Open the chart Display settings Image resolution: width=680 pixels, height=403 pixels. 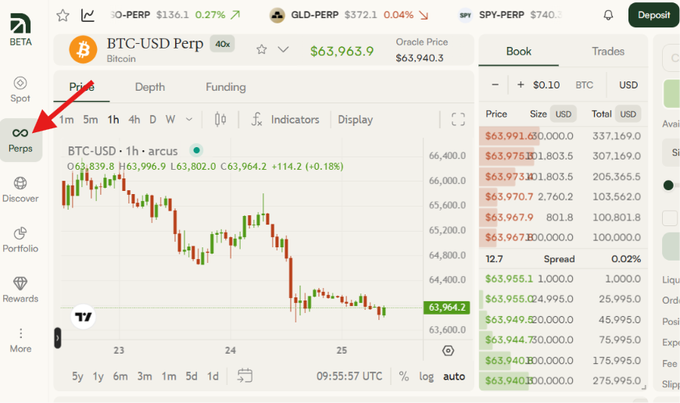tap(355, 119)
